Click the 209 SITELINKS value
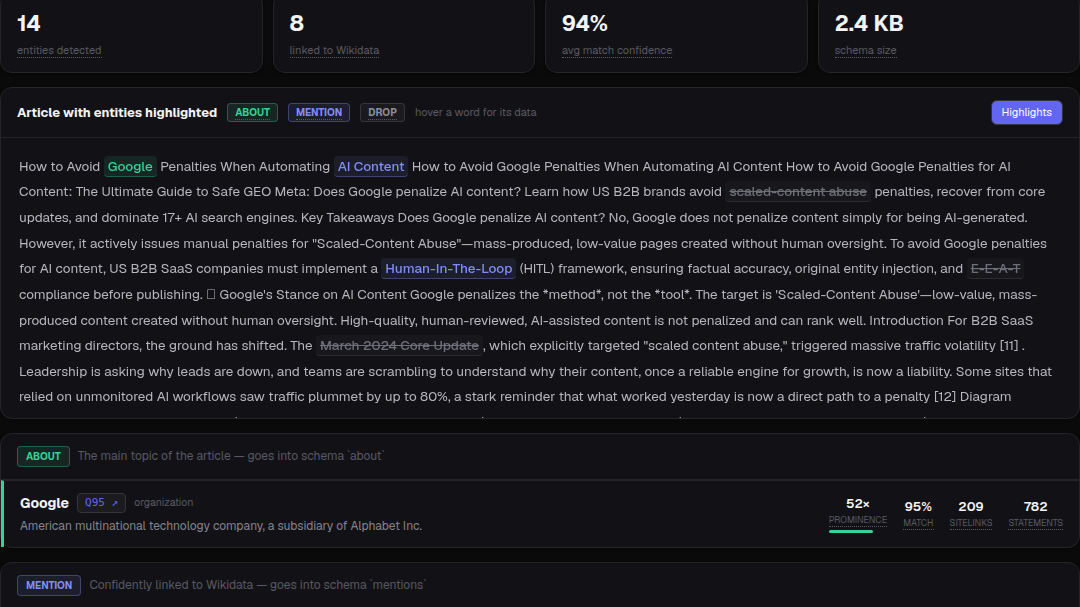 970,507
